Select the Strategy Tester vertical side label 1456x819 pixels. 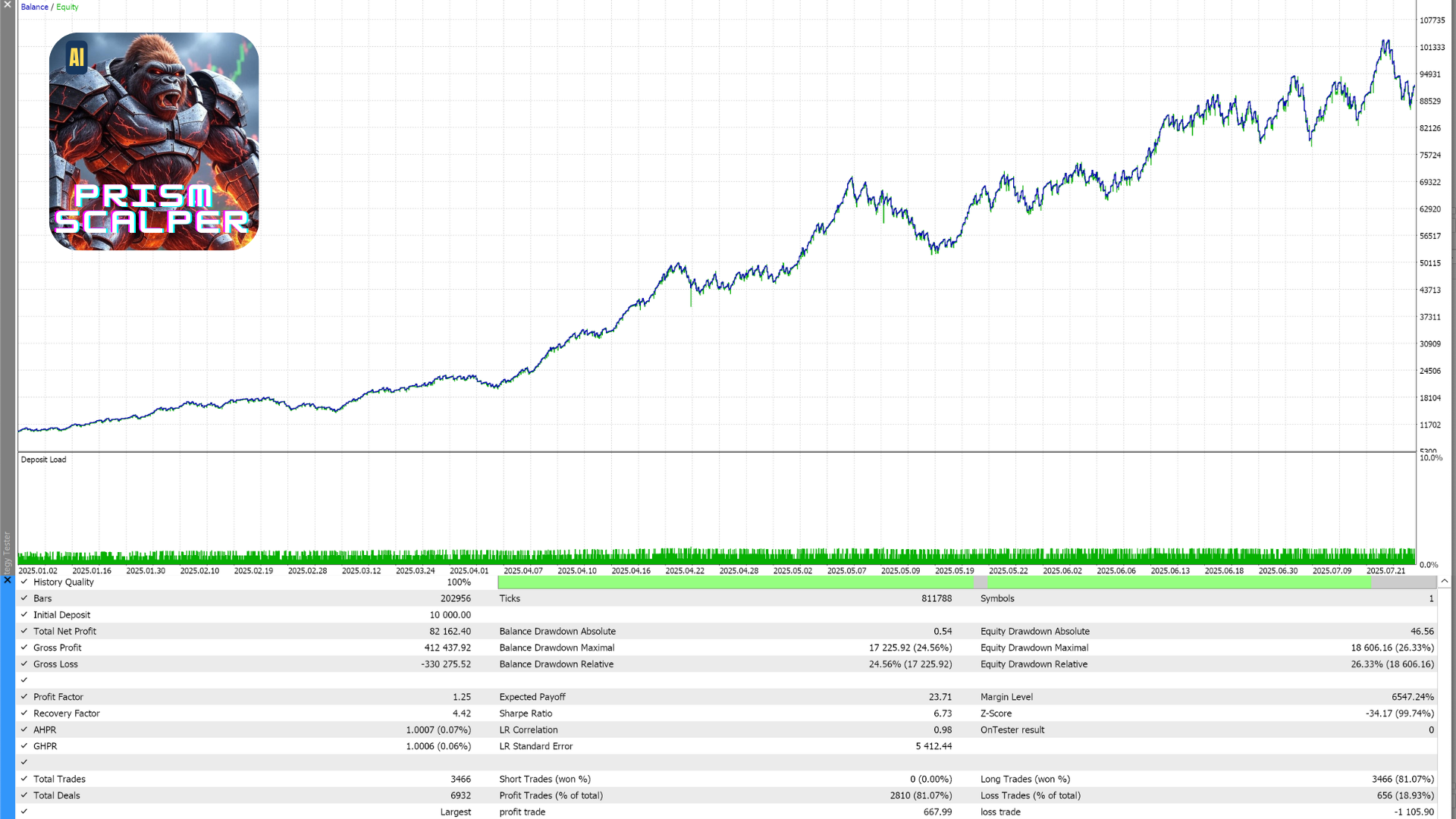(x=7, y=552)
